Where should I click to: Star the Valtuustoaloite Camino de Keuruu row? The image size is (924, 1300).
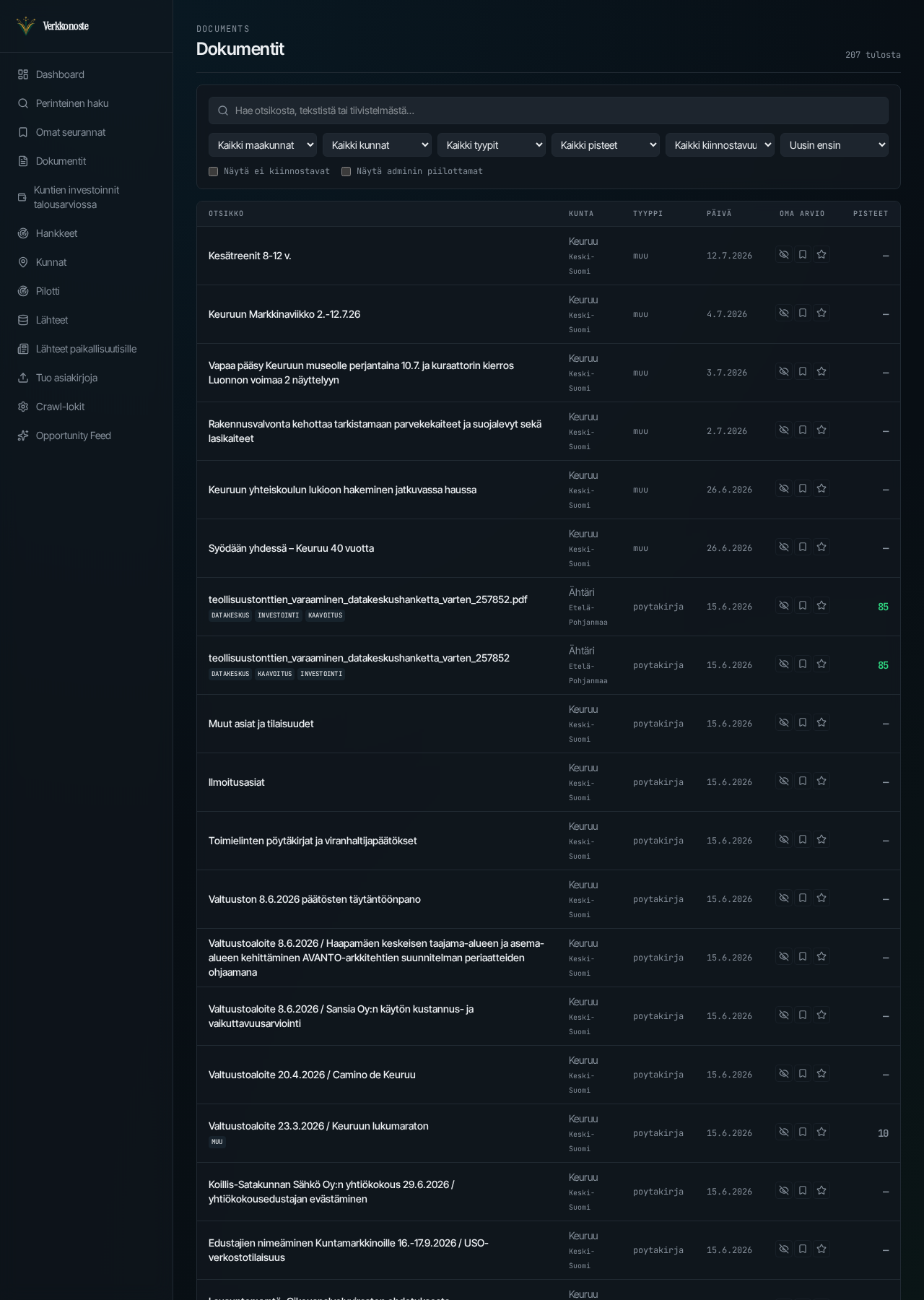(x=821, y=1073)
